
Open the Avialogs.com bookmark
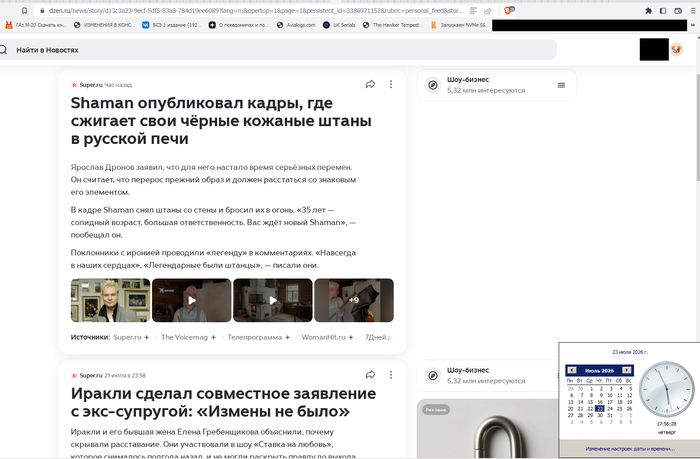[x=296, y=25]
